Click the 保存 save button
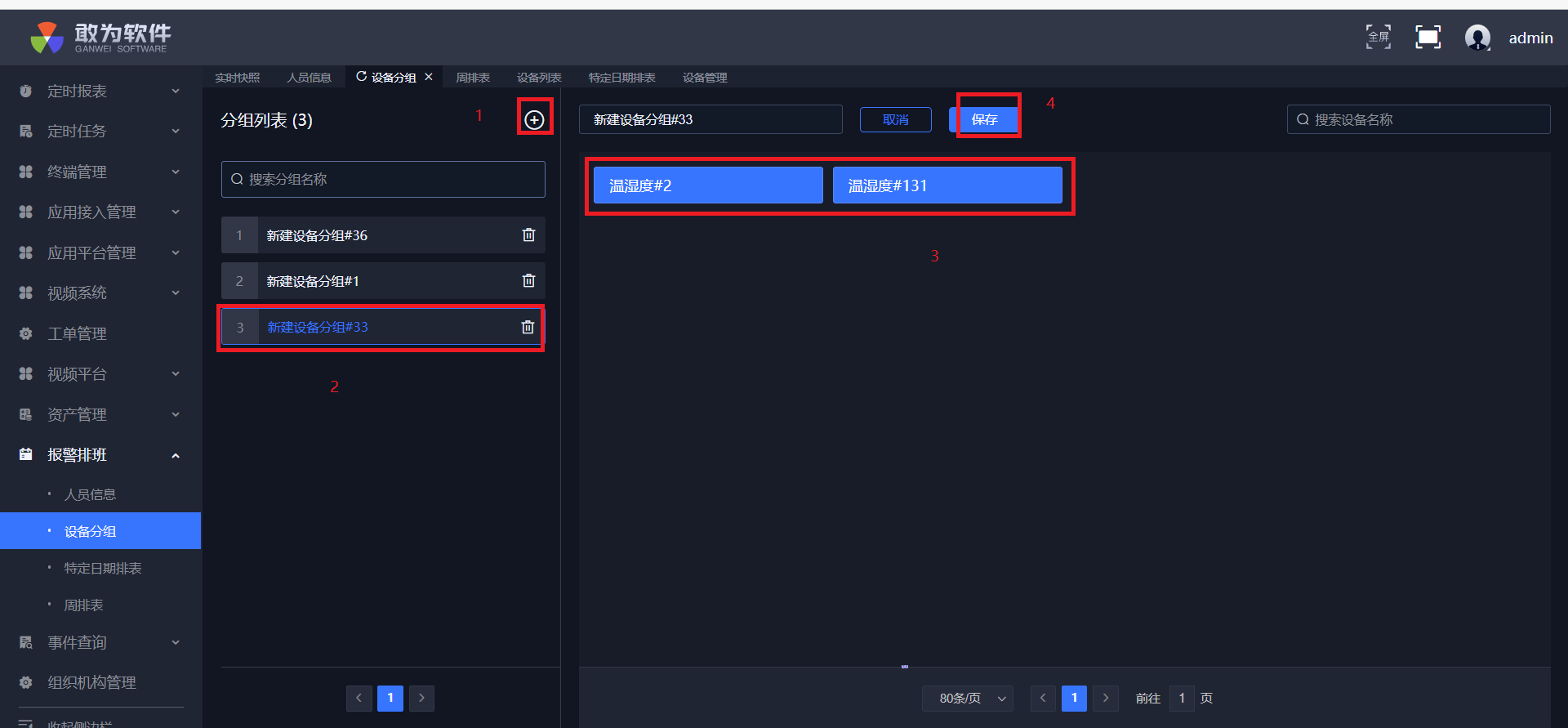 tap(984, 119)
